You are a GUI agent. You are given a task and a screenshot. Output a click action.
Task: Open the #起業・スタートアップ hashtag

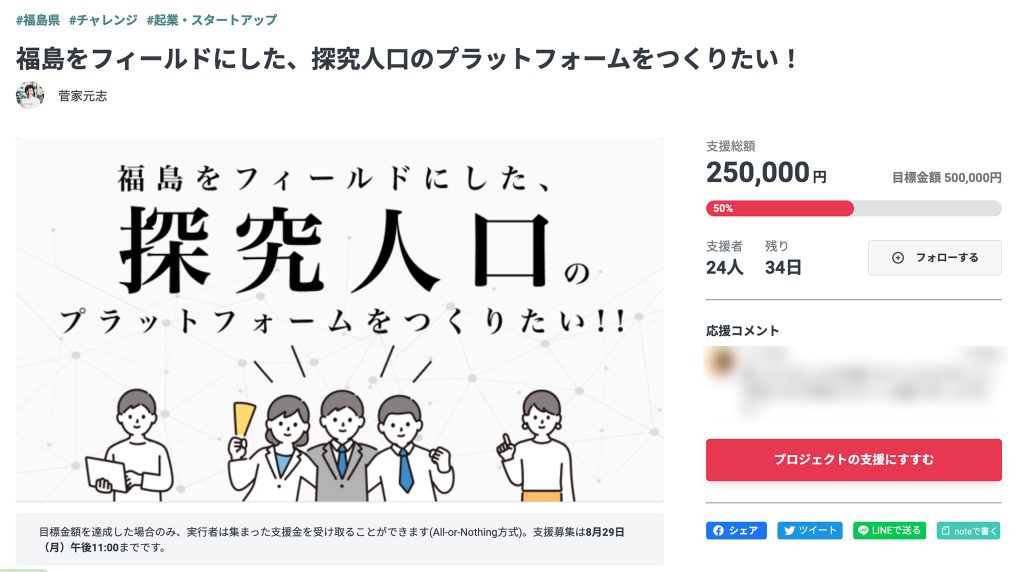pyautogui.click(x=212, y=20)
